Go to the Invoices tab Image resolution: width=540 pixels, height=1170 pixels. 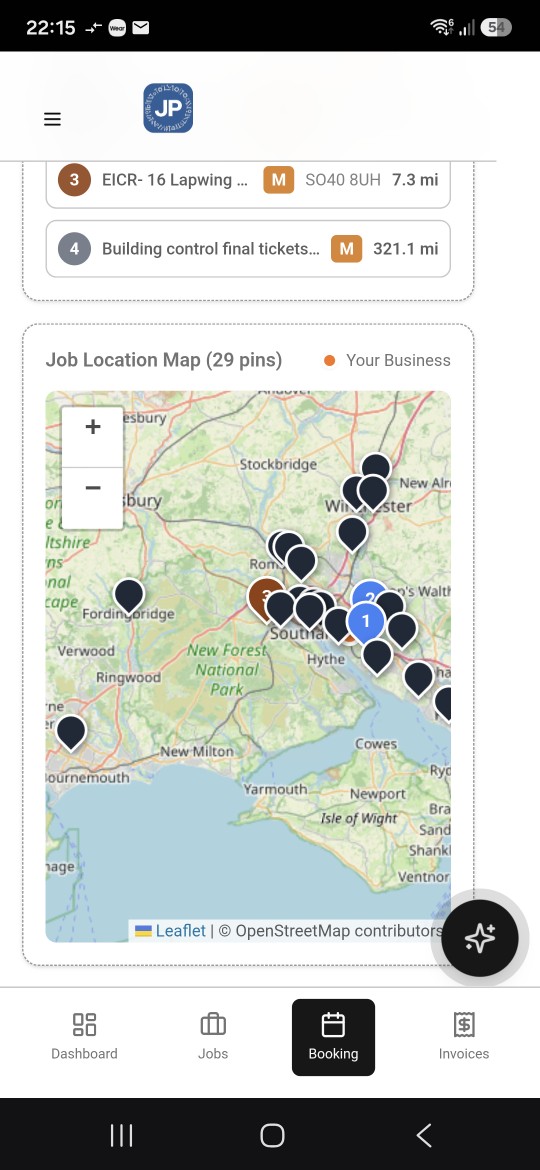point(464,1037)
